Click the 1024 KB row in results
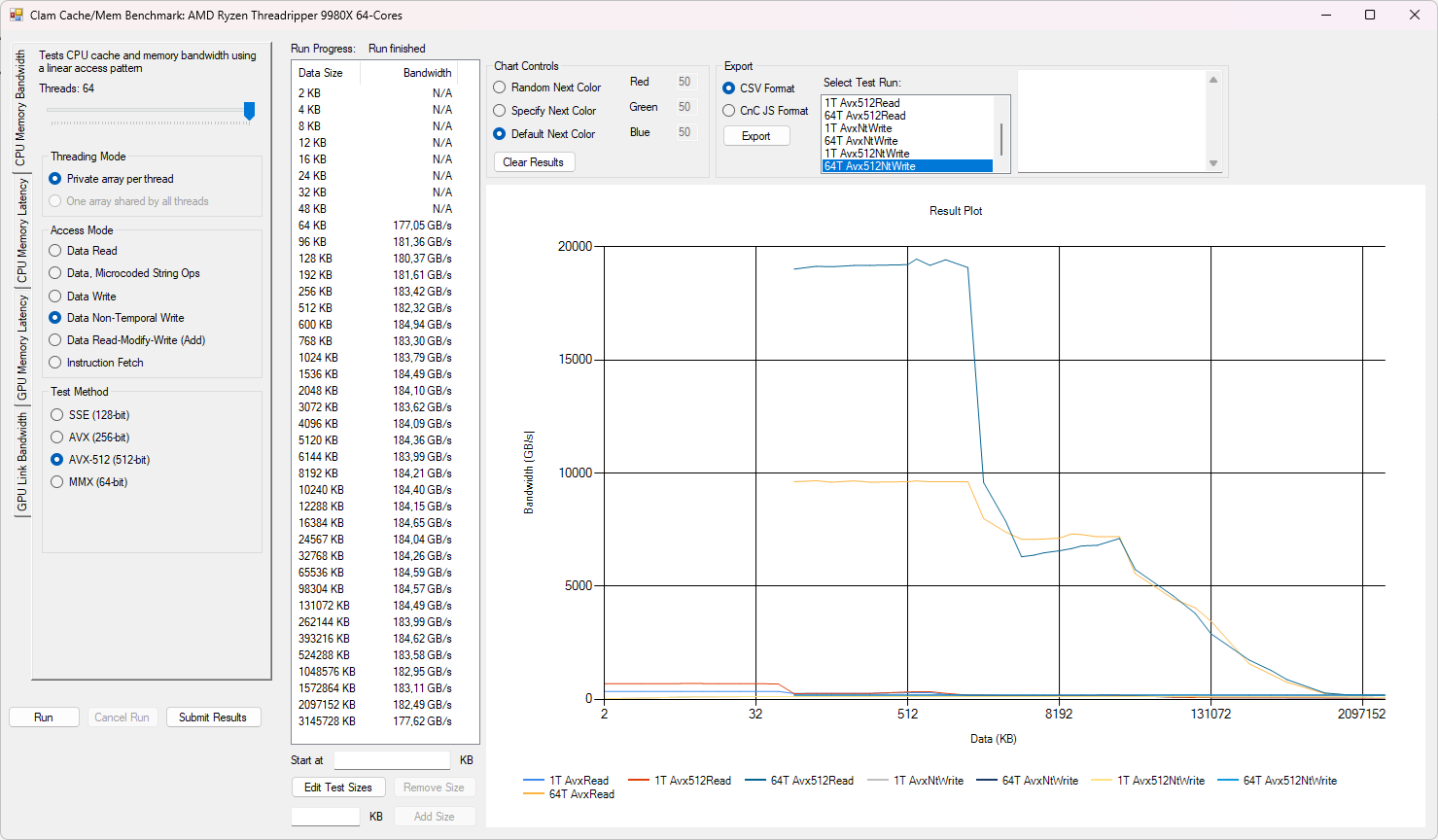Viewport: 1438px width, 840px height. coord(375,358)
